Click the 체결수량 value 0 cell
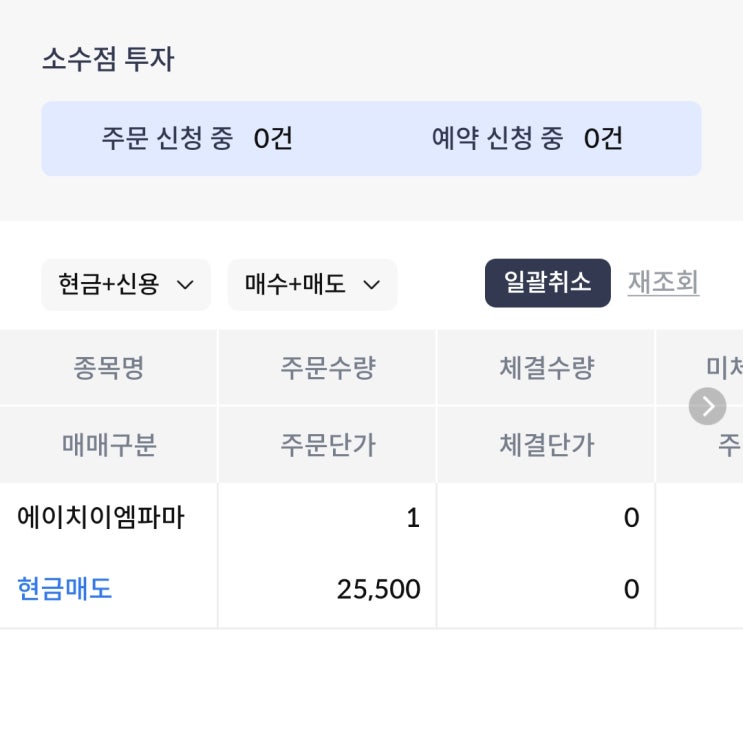The width and height of the screenshot is (743, 743). pyautogui.click(x=631, y=519)
